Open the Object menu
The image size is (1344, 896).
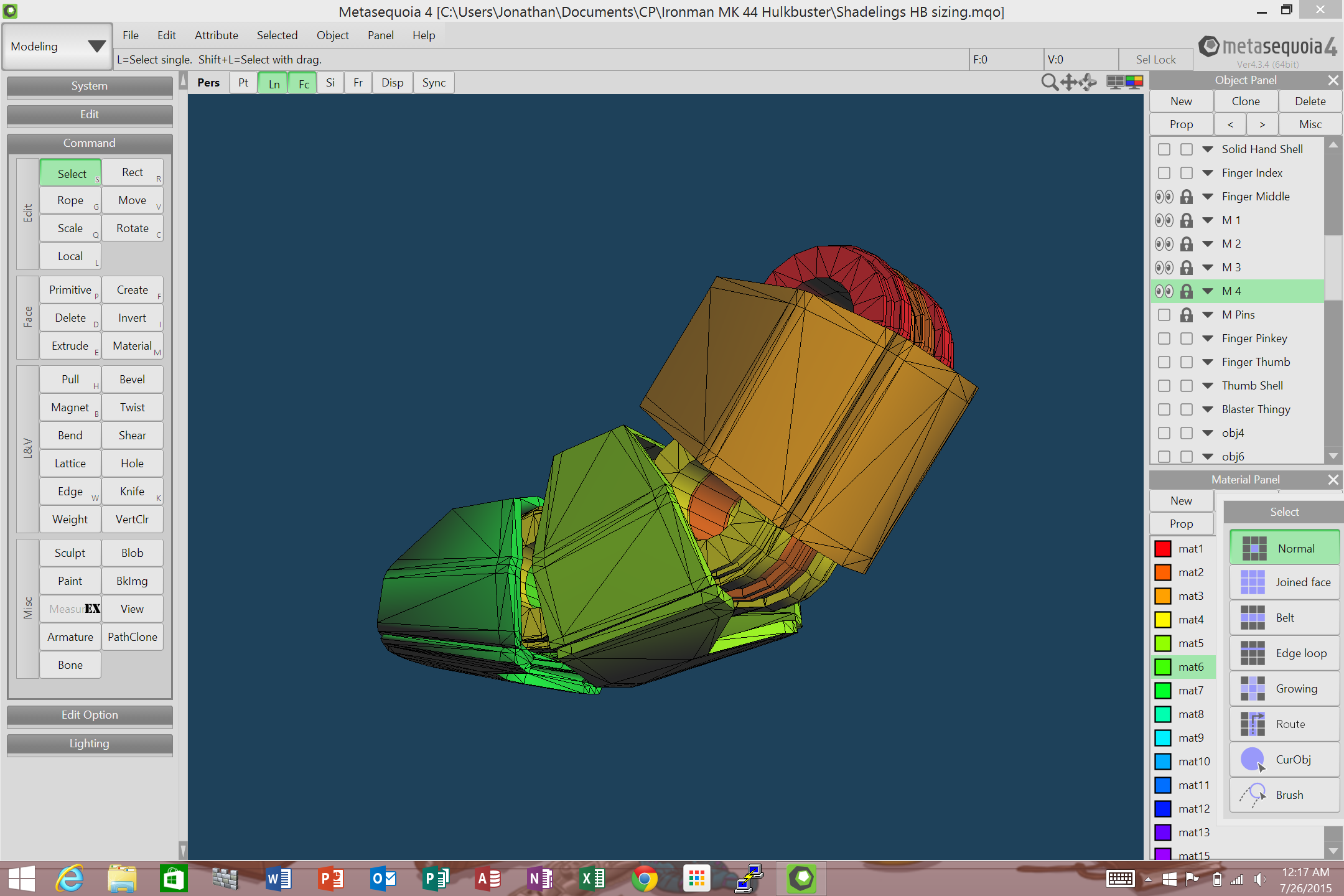coord(333,35)
